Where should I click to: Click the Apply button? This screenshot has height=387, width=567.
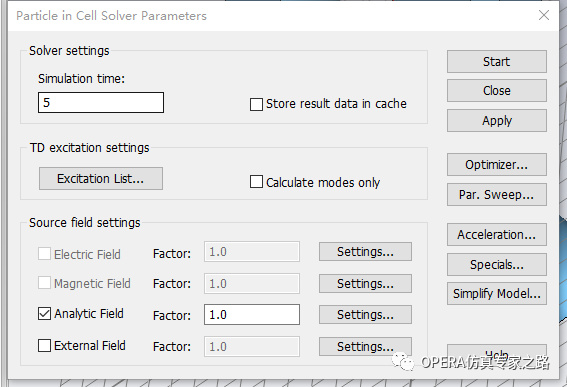pos(496,120)
